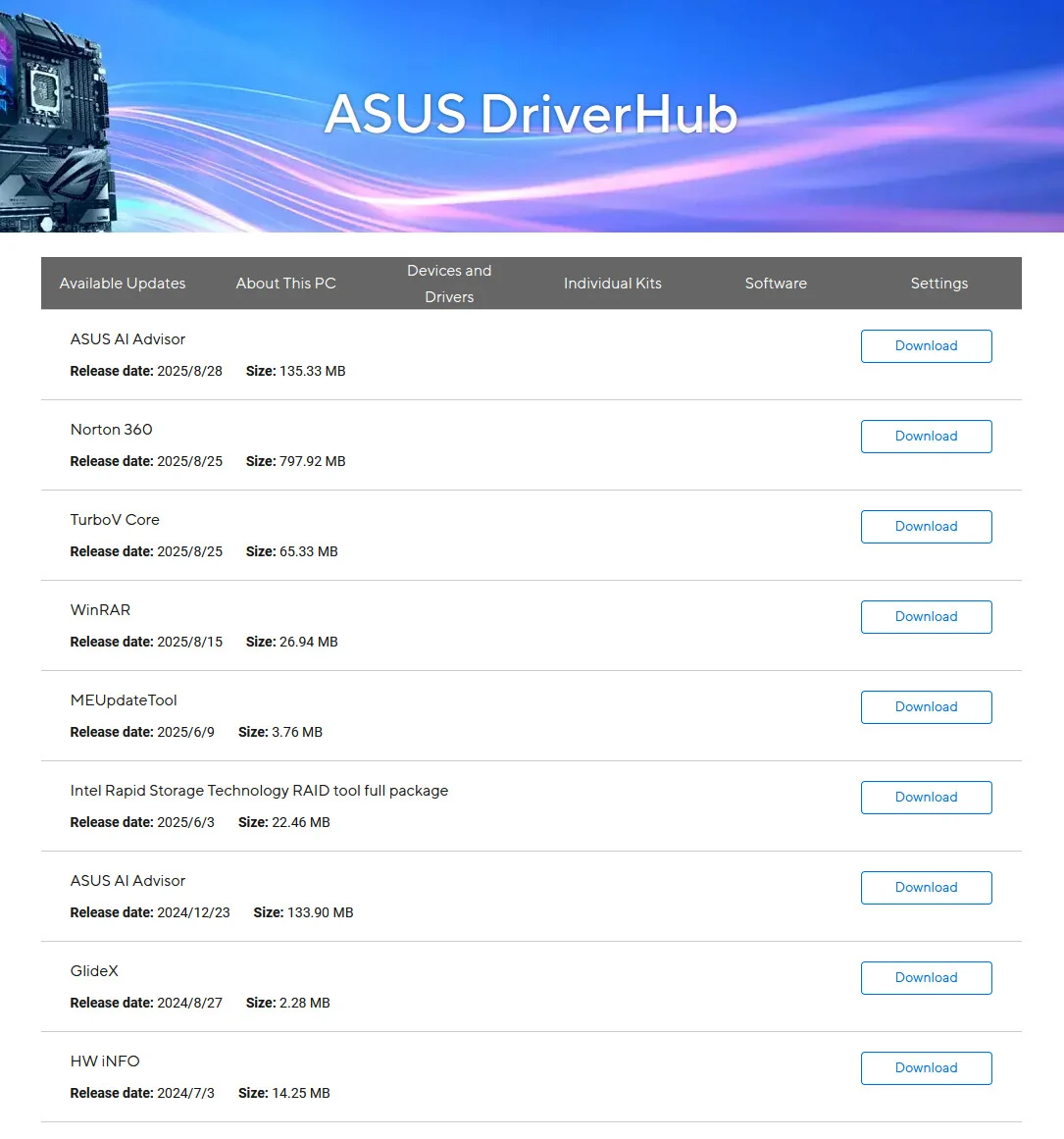Click the WinRAR entry name
Image resolution: width=1064 pixels, height=1139 pixels.
100,610
